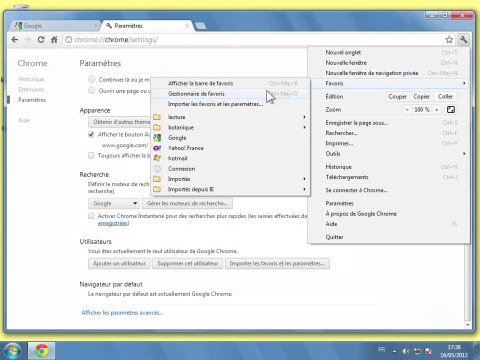Click the FR language indicator
Viewport: 480px width, 360px height.
point(382,349)
